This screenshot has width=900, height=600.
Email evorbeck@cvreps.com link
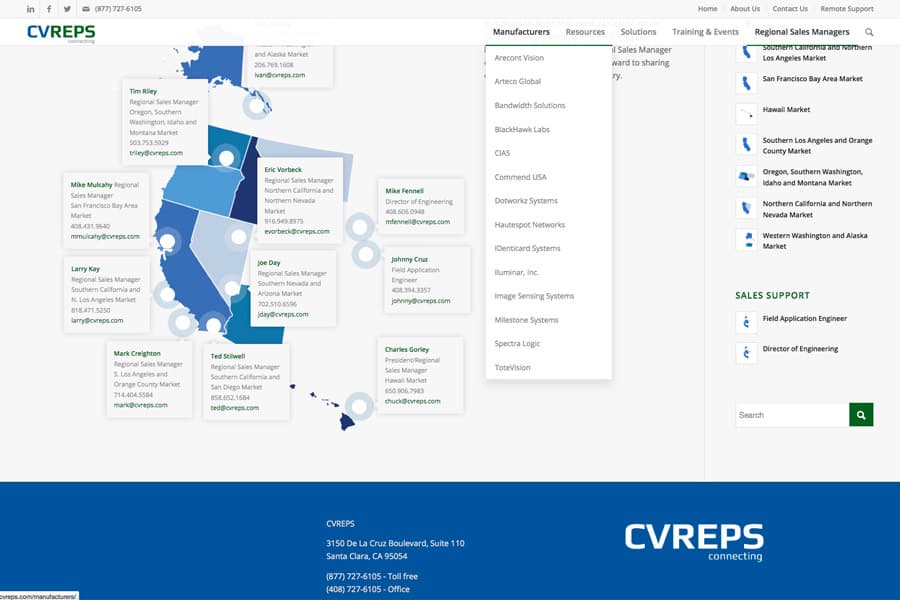pos(297,231)
